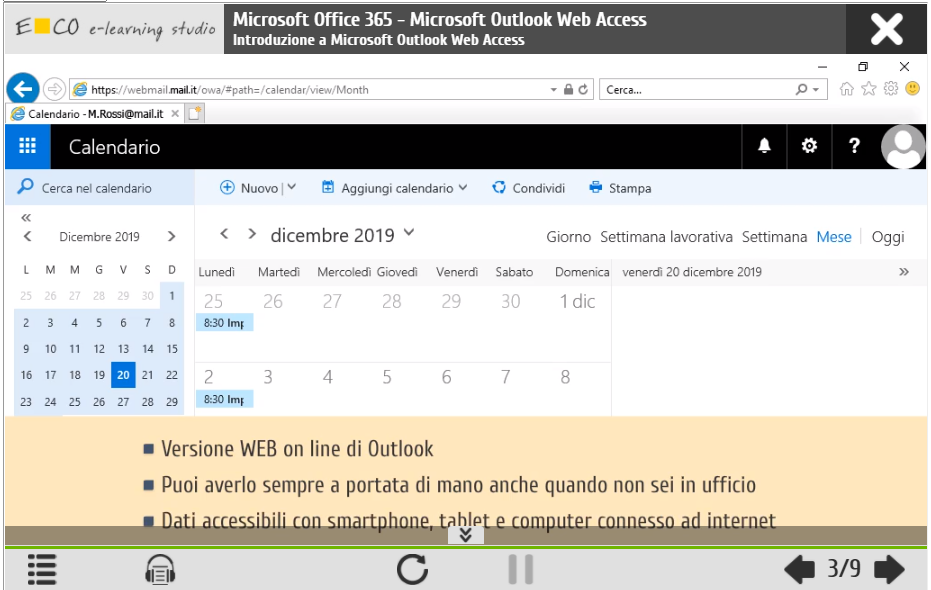Open browser favorites star

click(x=869, y=89)
